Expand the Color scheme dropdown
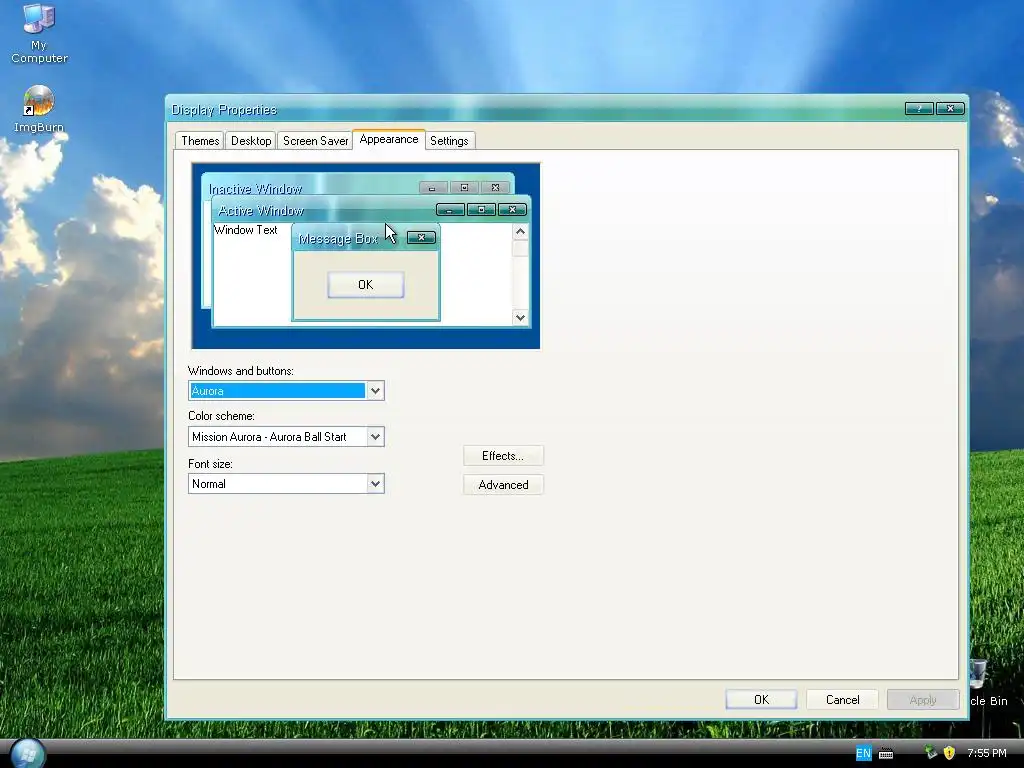 pyautogui.click(x=376, y=437)
